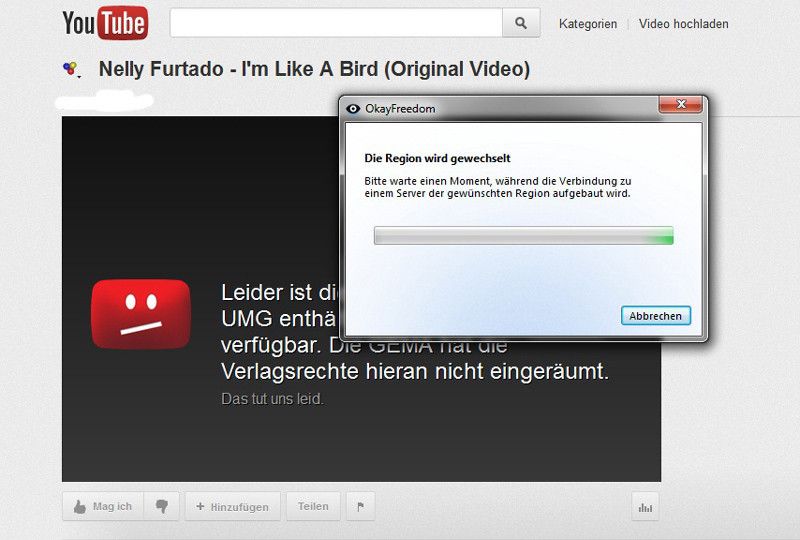Click the red sad-face error icon
The height and width of the screenshot is (540, 800).
click(x=141, y=314)
